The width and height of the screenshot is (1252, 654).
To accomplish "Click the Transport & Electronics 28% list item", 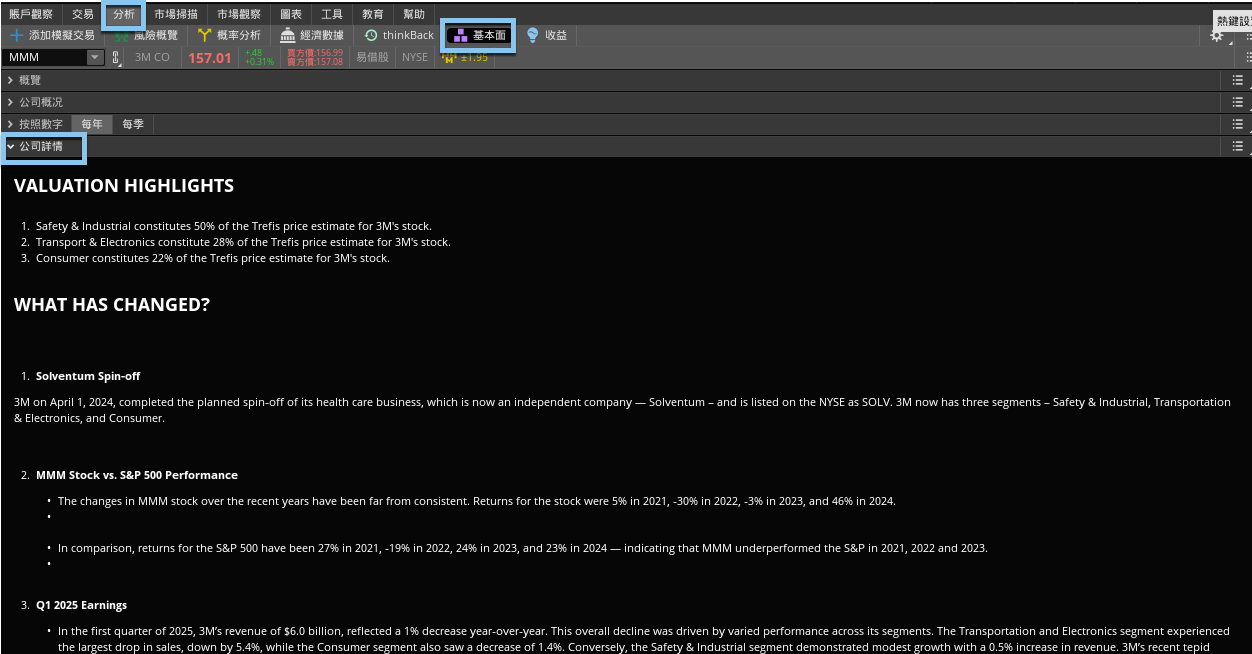I will point(243,242).
